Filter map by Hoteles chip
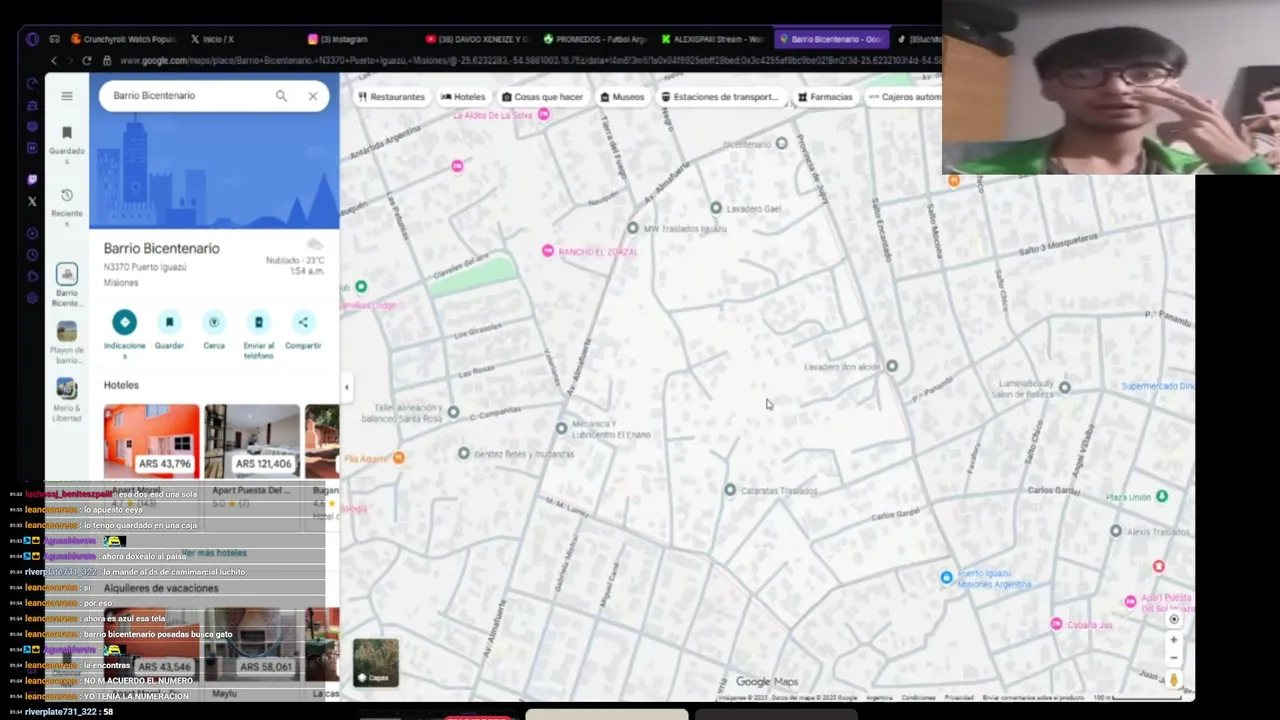This screenshot has width=1280, height=720. [x=463, y=97]
